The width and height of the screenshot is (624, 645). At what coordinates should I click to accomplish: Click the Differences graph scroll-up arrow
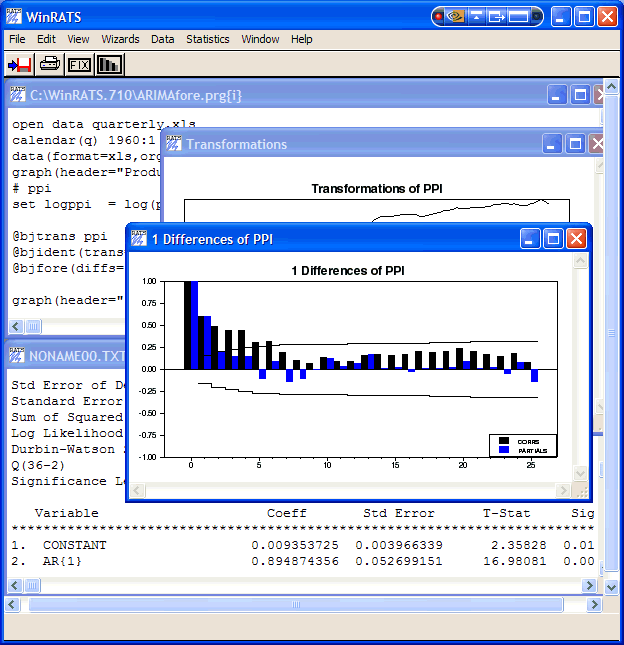pyautogui.click(x=580, y=261)
